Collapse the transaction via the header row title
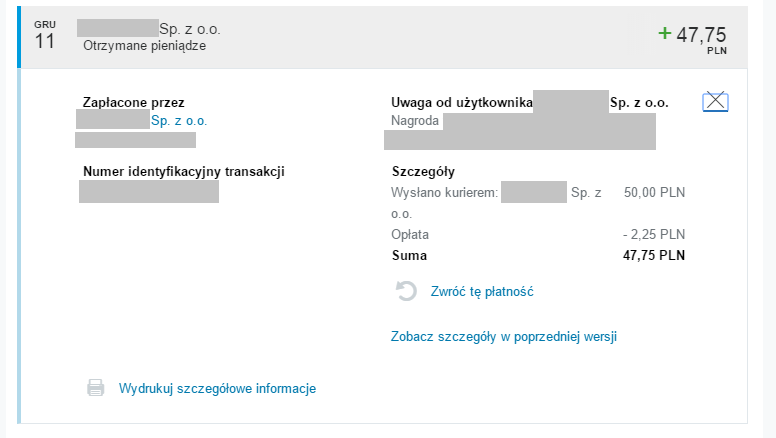Image resolution: width=776 pixels, height=438 pixels. point(190,28)
